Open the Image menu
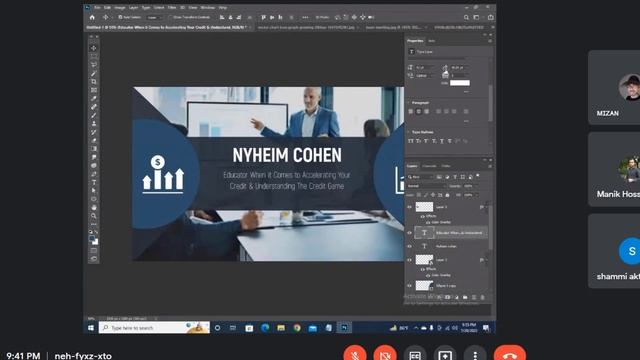 coord(120,7)
